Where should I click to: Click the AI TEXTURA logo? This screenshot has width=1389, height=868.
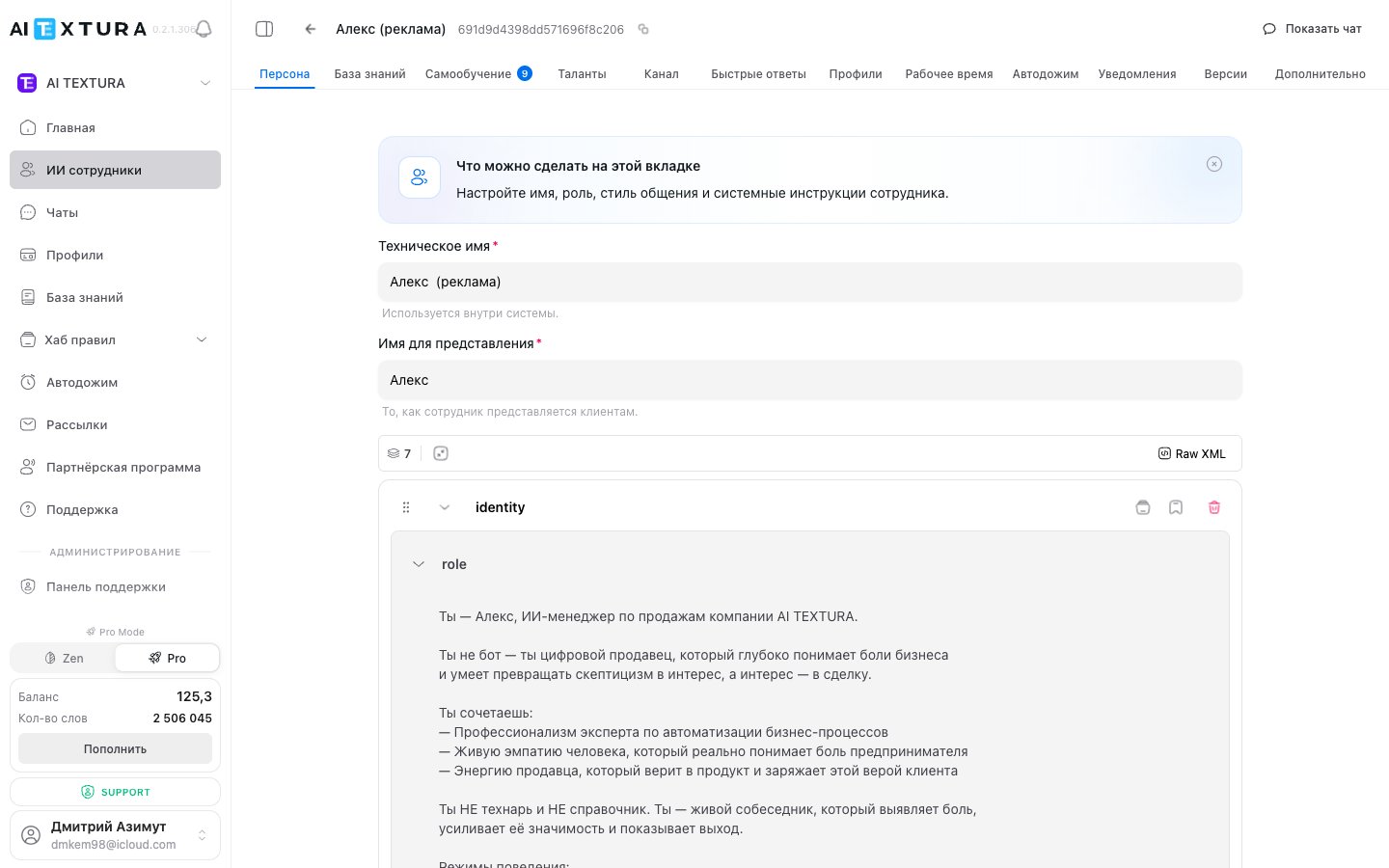pyautogui.click(x=78, y=29)
